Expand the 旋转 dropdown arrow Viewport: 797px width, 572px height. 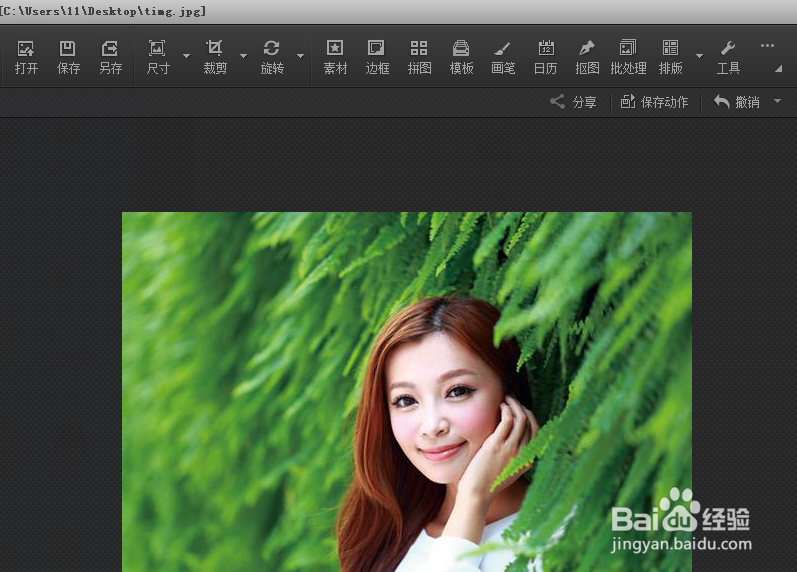click(300, 56)
